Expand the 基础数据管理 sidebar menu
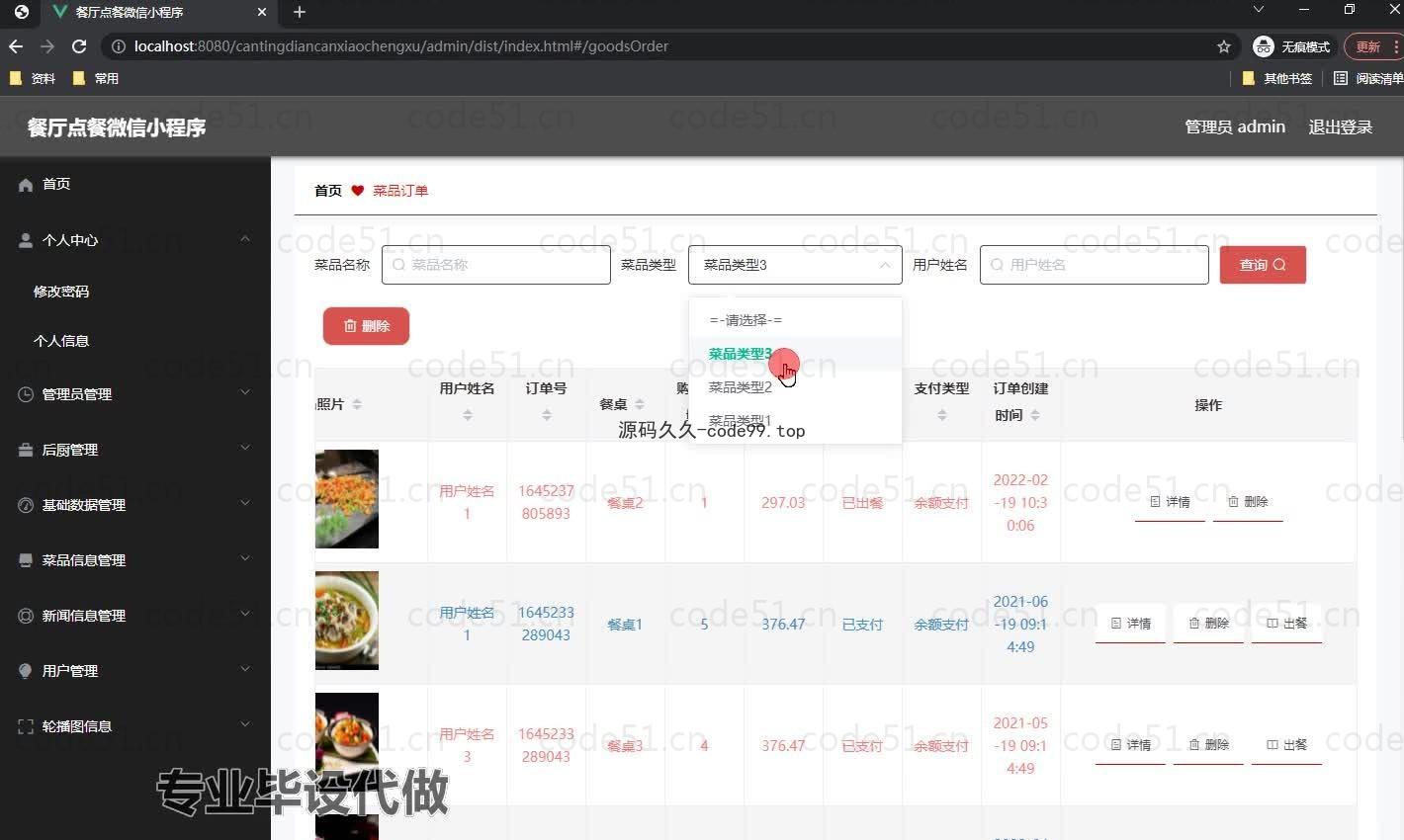1404x840 pixels. 245,503
